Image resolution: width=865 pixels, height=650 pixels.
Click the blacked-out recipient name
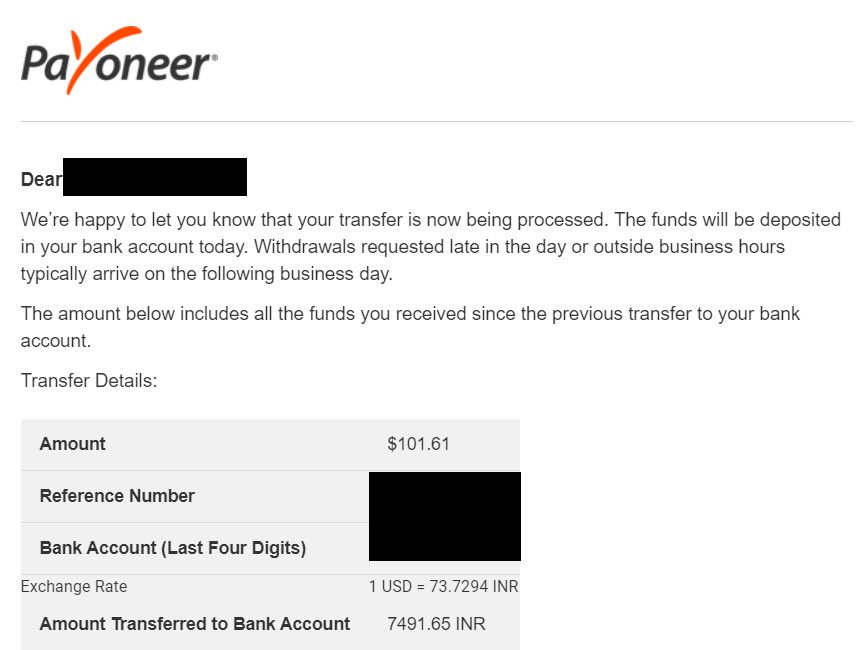[154, 177]
